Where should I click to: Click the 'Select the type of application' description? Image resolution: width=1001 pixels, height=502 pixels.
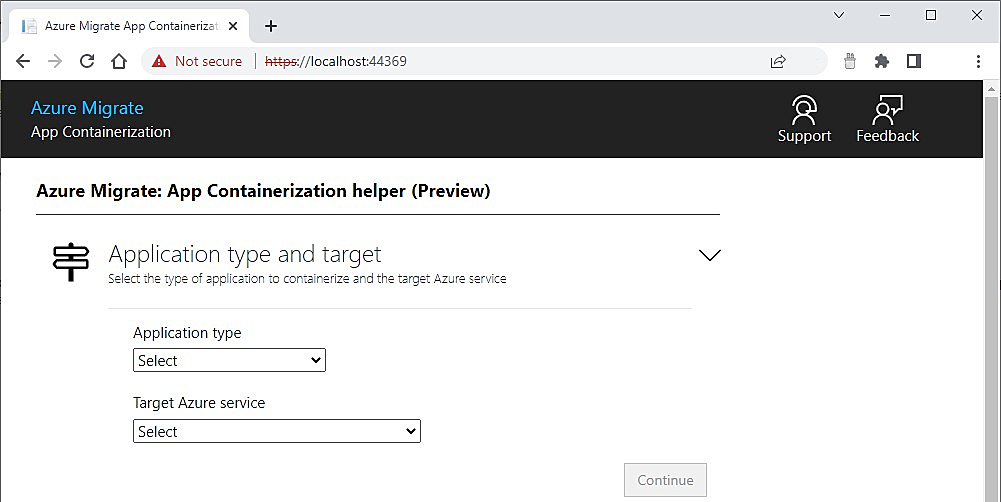click(307, 278)
